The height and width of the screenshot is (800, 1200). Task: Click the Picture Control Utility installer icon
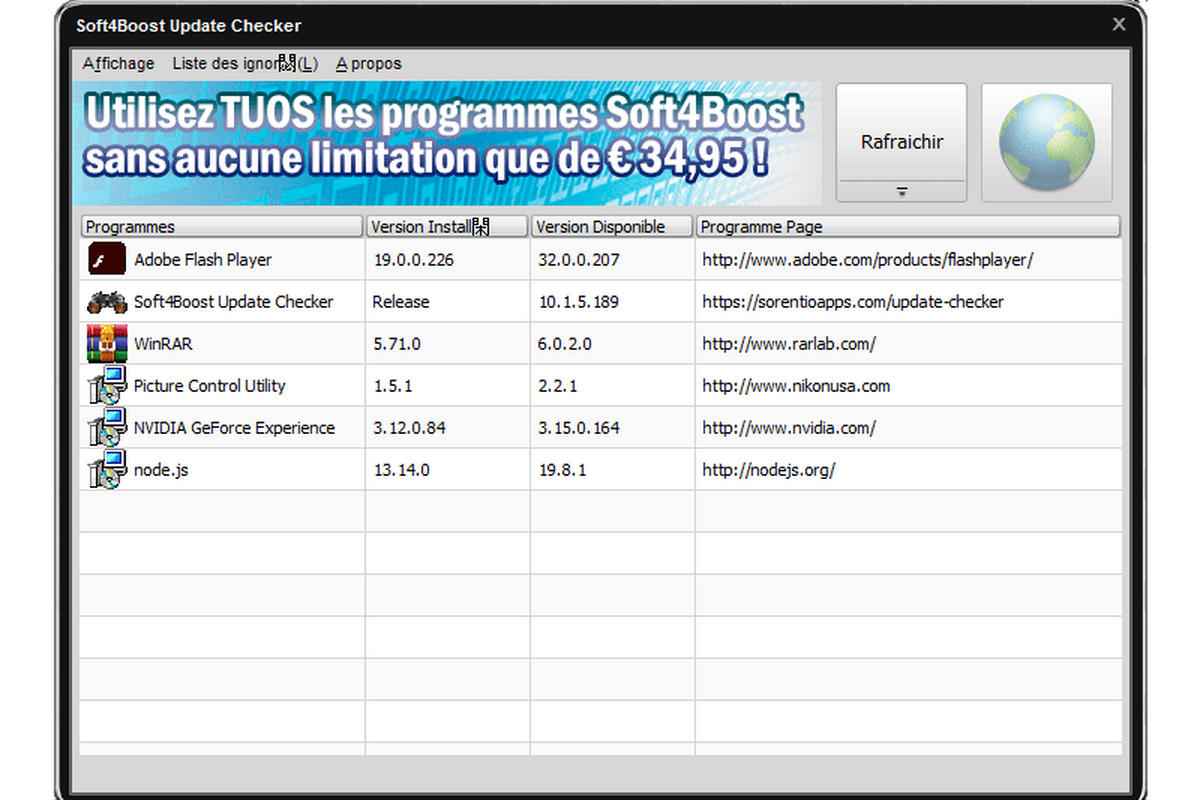(107, 386)
